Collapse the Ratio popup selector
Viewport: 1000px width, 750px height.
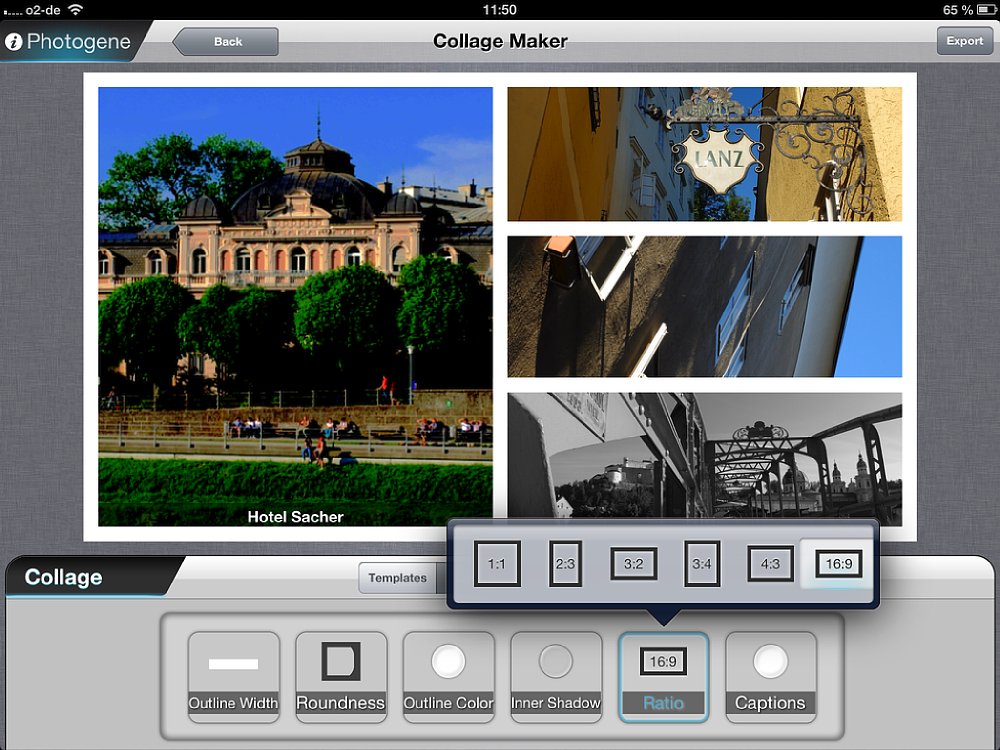click(663, 677)
